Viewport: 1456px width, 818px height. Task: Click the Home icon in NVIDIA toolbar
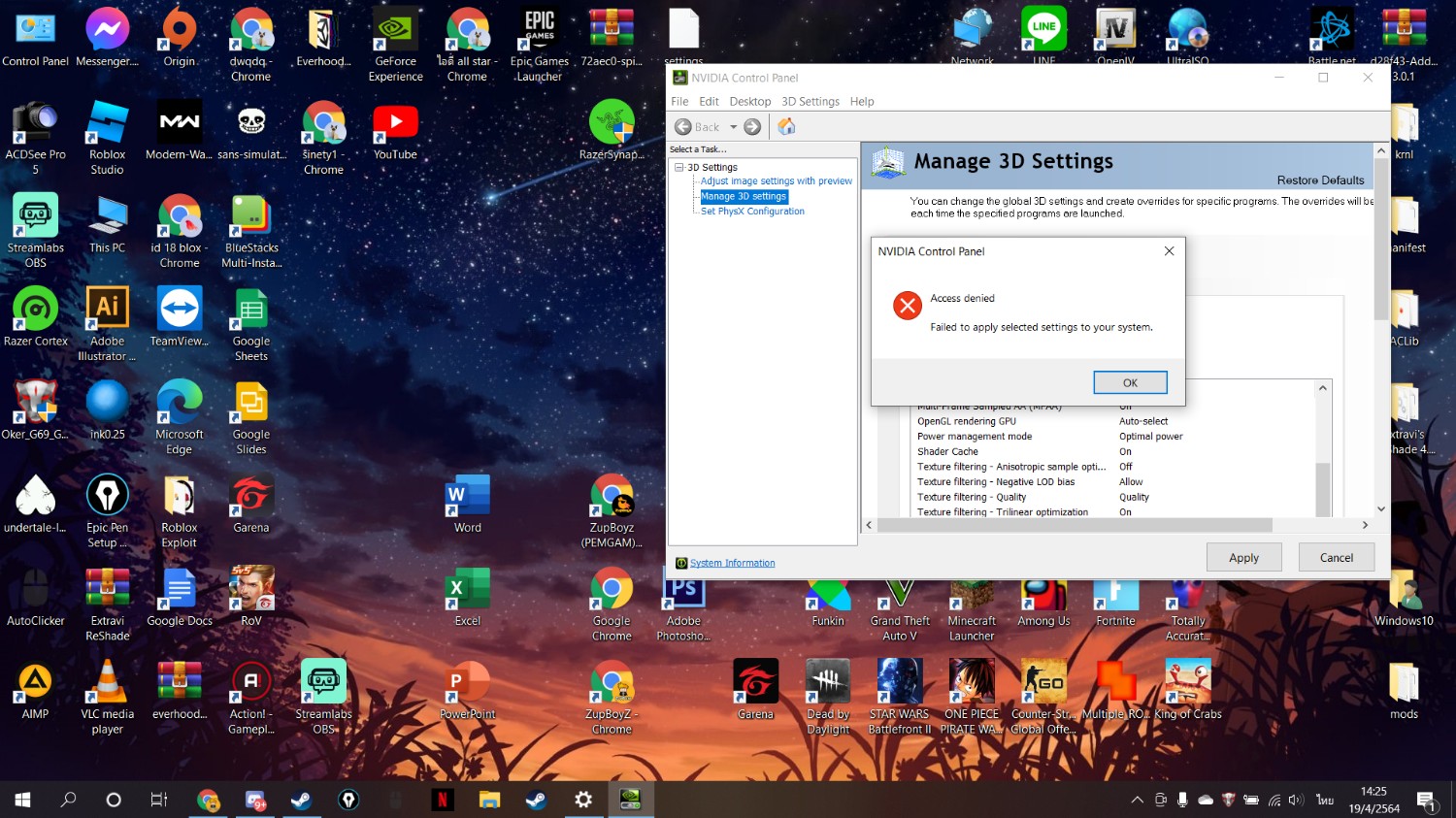click(786, 127)
